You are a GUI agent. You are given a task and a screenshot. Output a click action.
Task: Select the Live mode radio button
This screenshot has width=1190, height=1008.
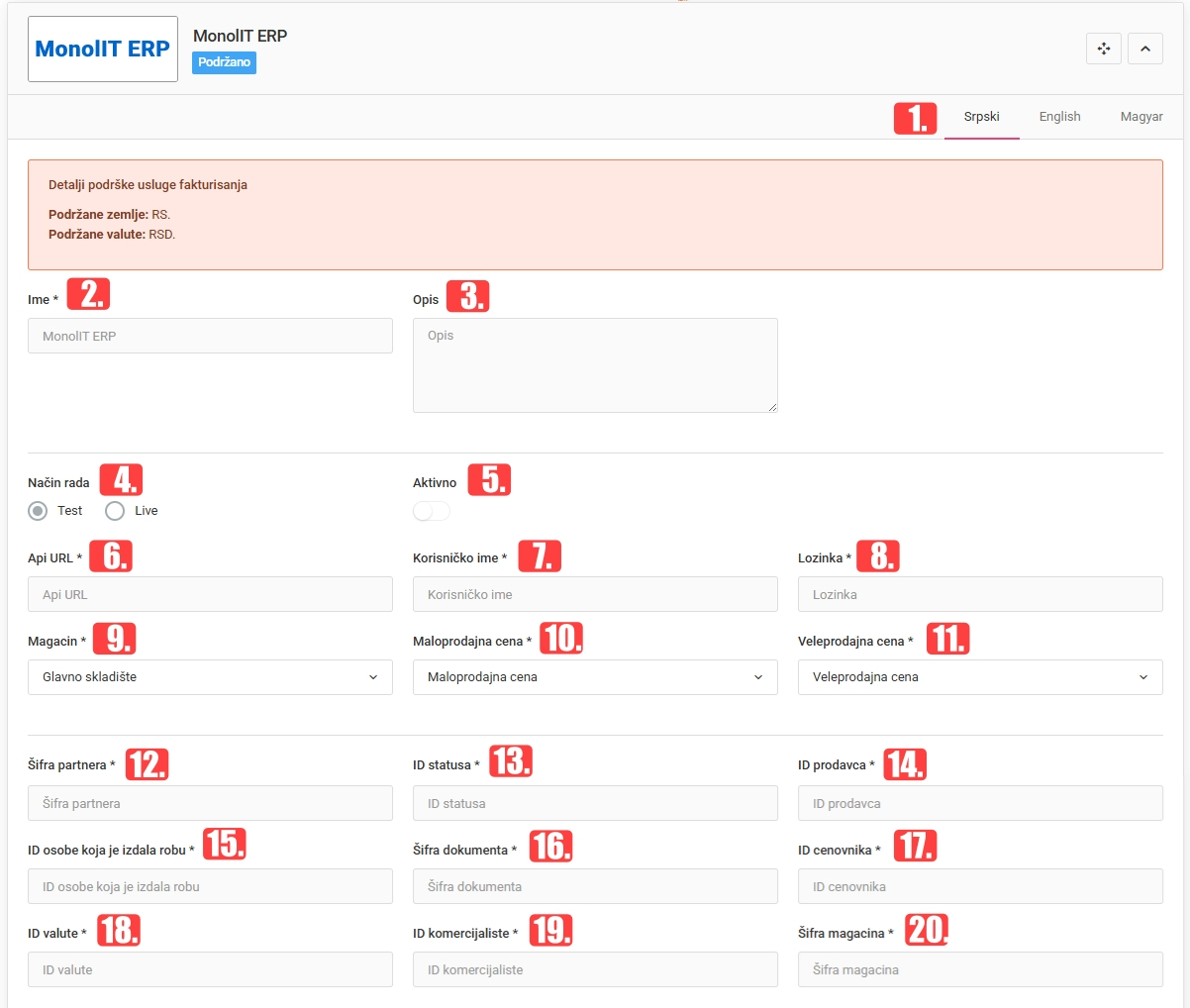[x=115, y=511]
